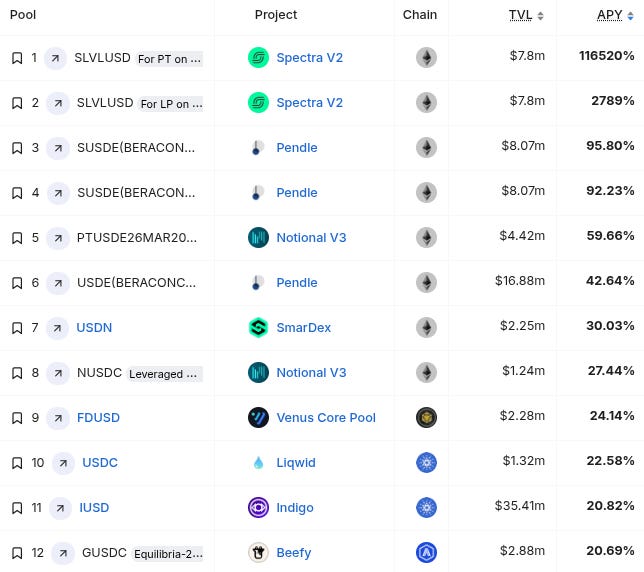Open external link arrow for row 4 SUSDE
Screen dimensions: 644x572
click(x=58, y=193)
